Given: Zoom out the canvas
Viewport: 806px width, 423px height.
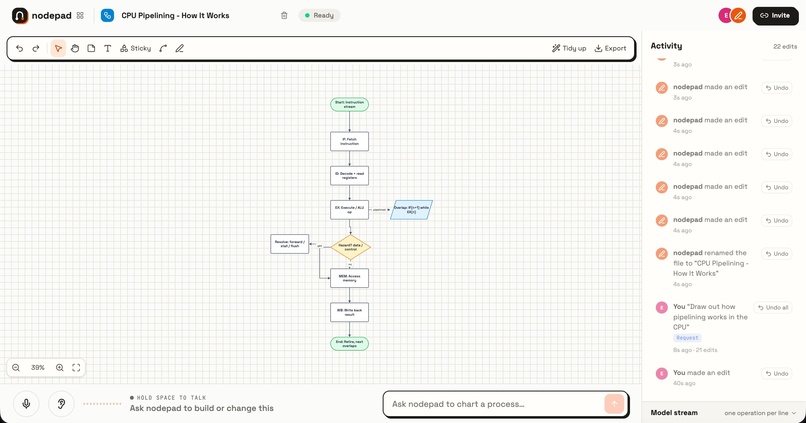Looking at the screenshot, I should (x=16, y=367).
